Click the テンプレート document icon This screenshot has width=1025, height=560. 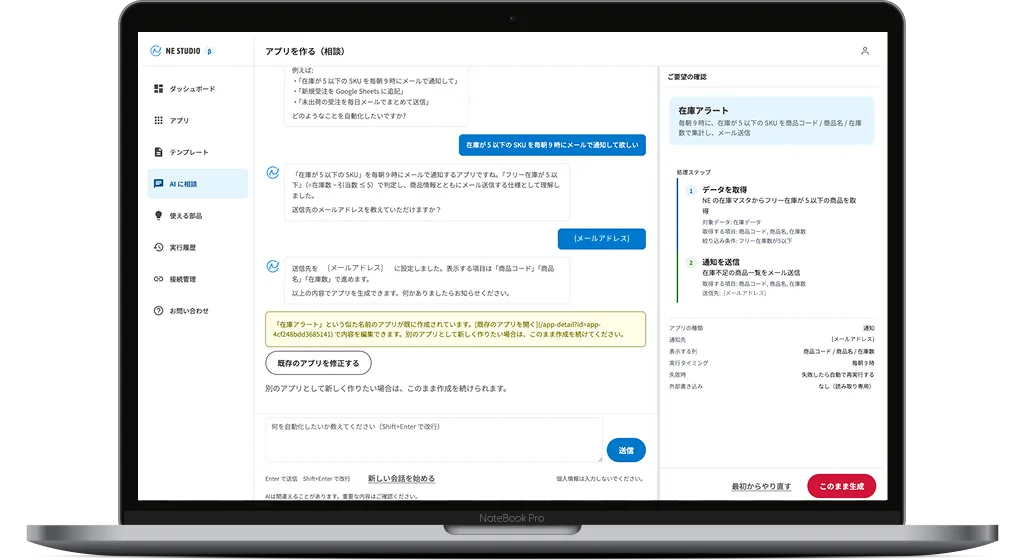click(158, 152)
